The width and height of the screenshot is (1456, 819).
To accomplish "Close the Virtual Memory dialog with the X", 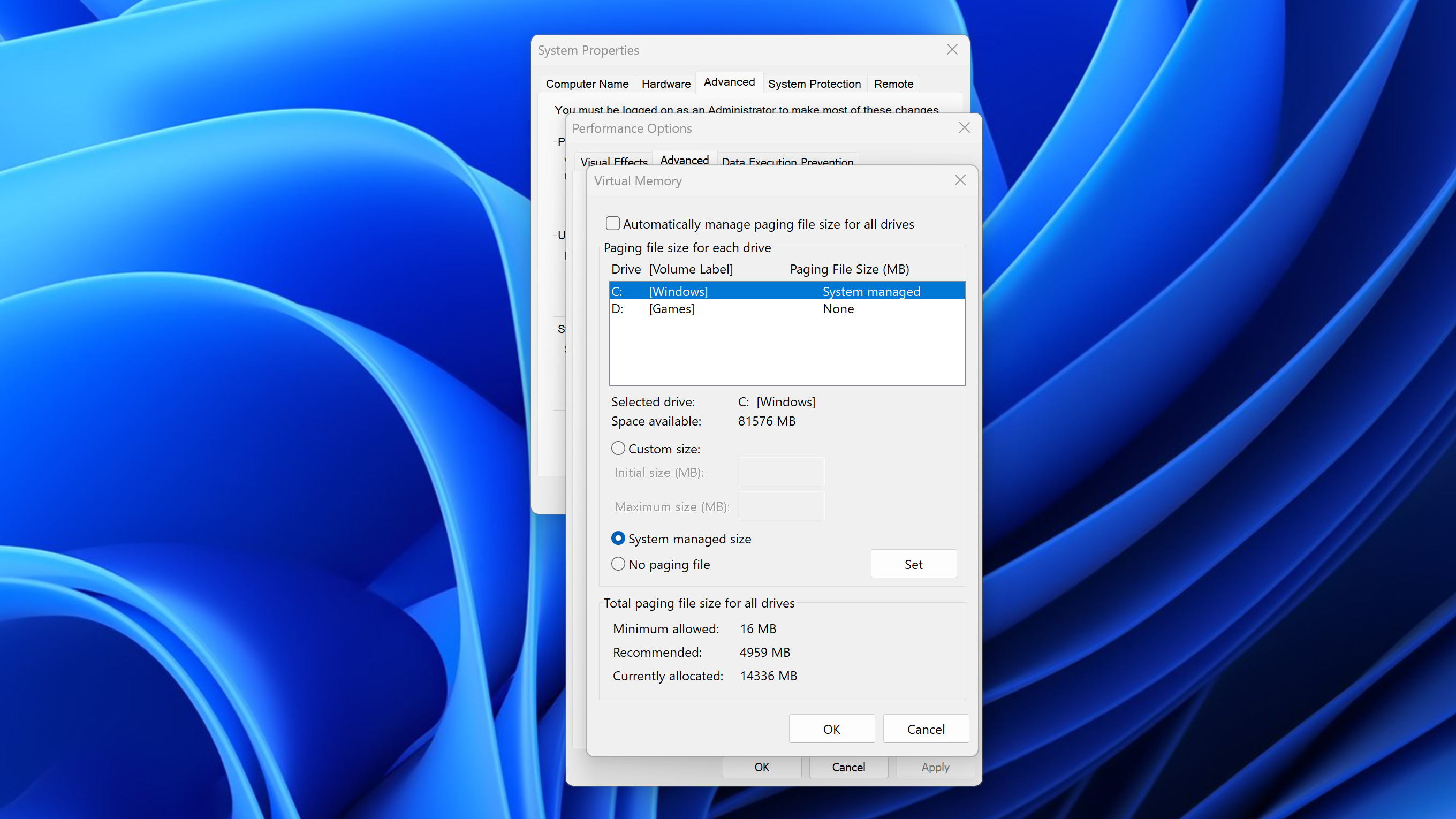I will (959, 180).
